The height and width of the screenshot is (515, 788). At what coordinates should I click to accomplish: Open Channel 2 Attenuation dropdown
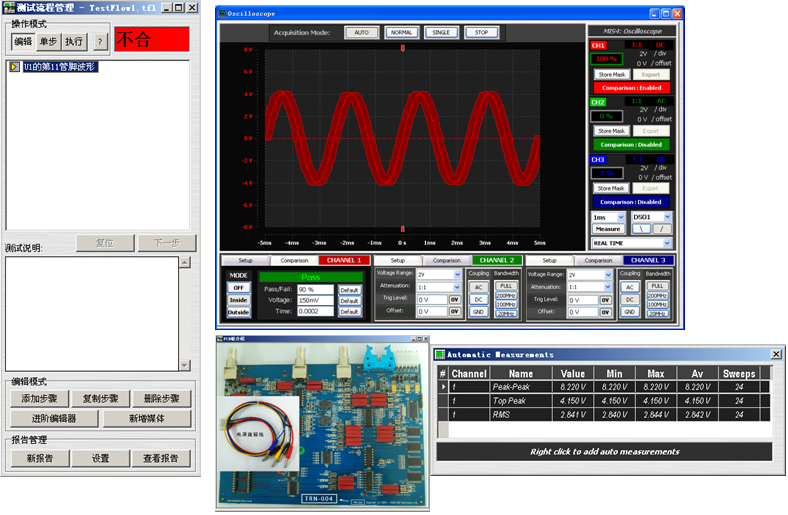457,287
